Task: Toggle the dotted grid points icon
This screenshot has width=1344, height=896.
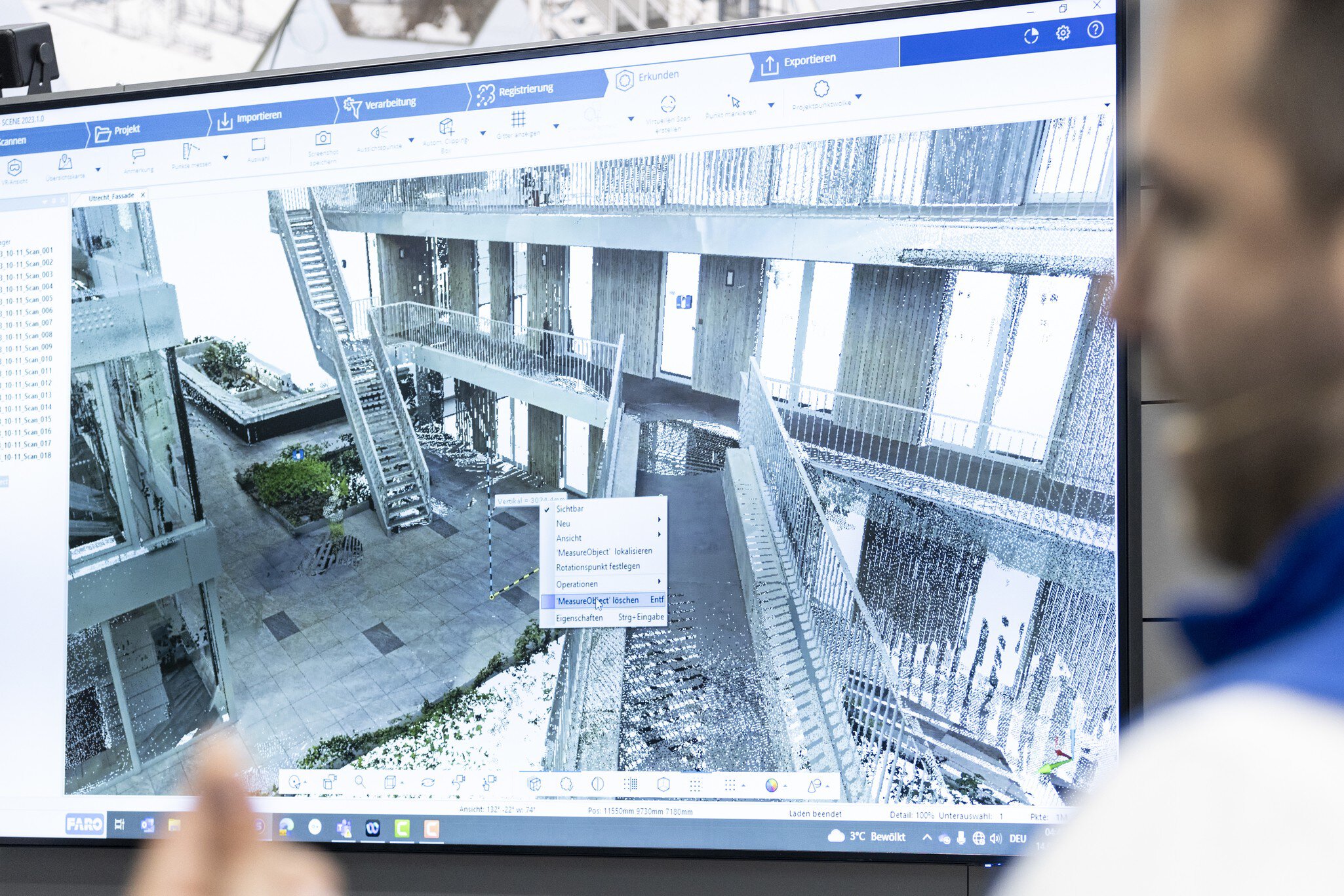Action: click(695, 785)
